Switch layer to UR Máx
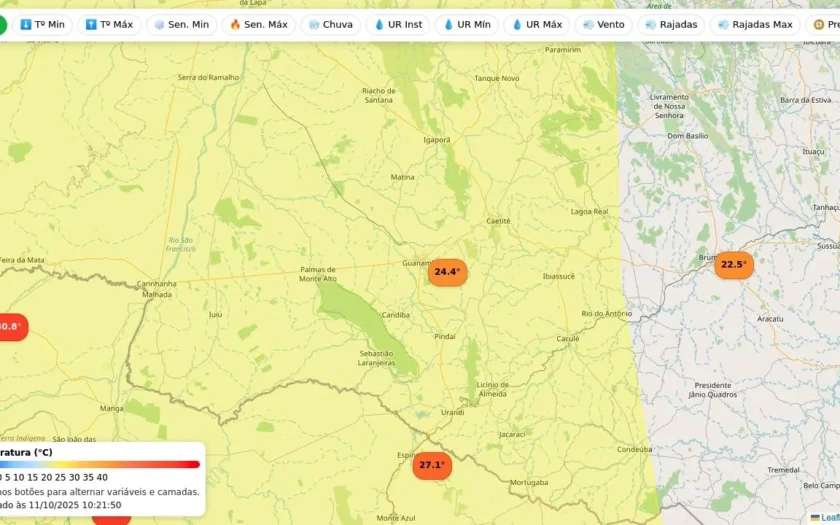This screenshot has width=840, height=525. pos(537,25)
